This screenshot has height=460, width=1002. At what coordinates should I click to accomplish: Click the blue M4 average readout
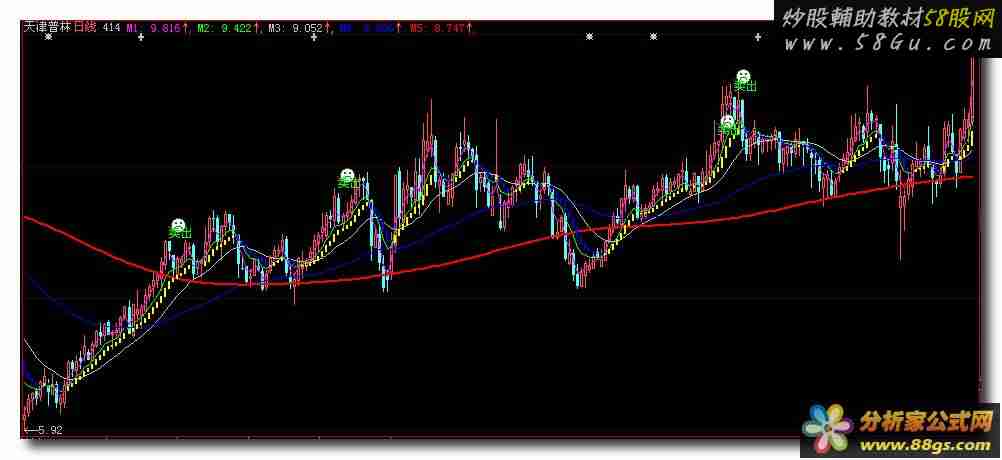370,27
